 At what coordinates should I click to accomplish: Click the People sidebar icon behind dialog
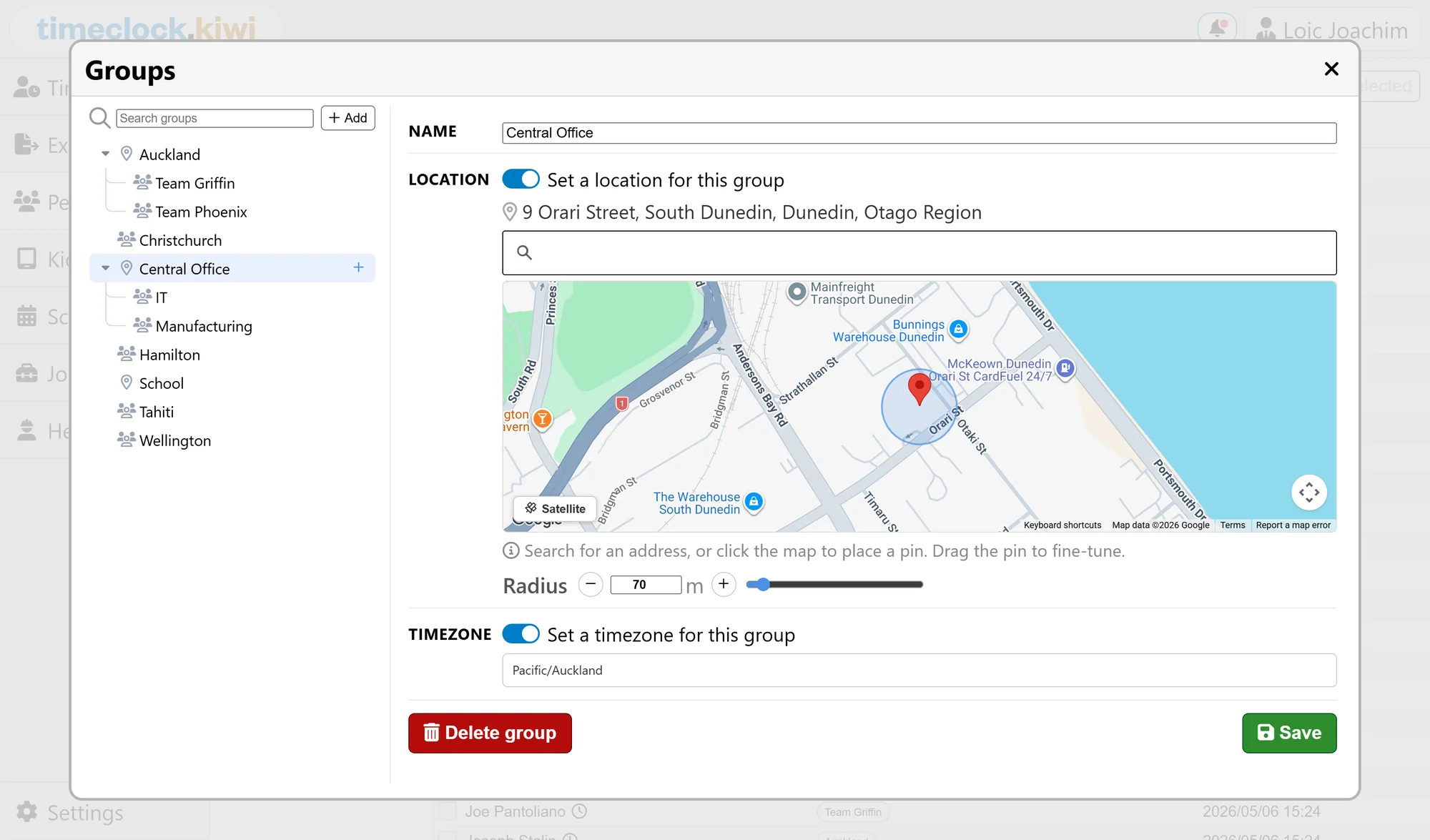pyautogui.click(x=26, y=201)
